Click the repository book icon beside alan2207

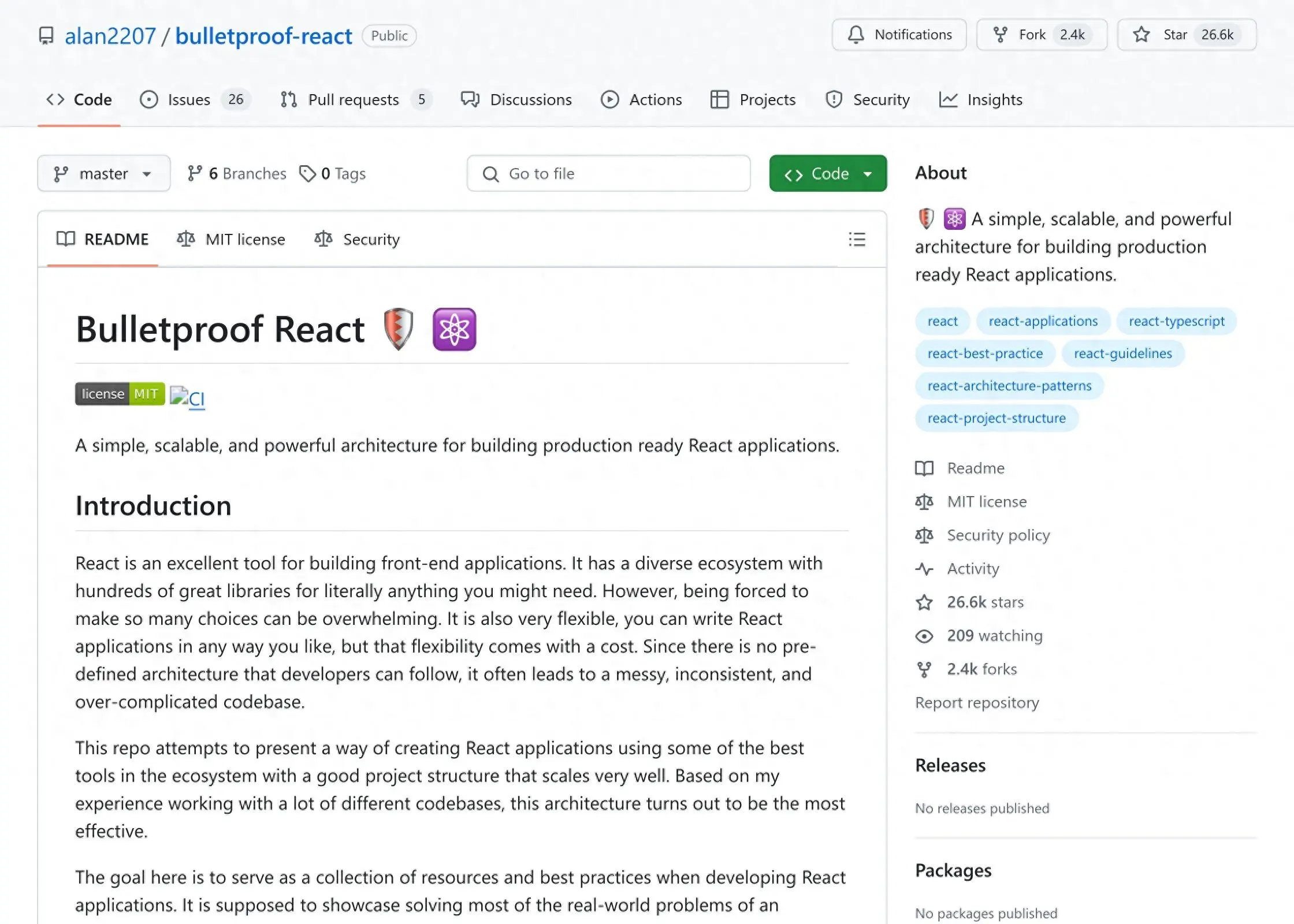47,35
